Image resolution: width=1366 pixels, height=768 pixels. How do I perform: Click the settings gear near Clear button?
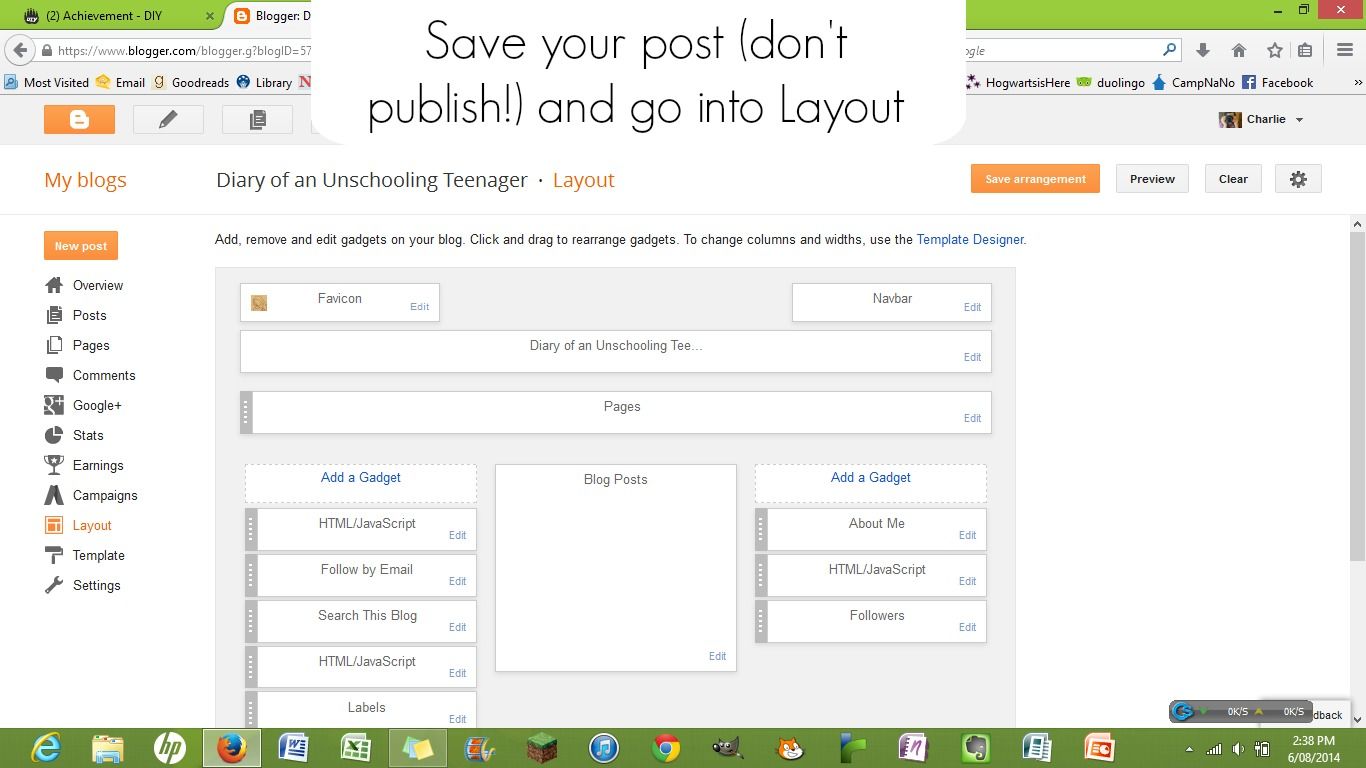tap(1298, 178)
